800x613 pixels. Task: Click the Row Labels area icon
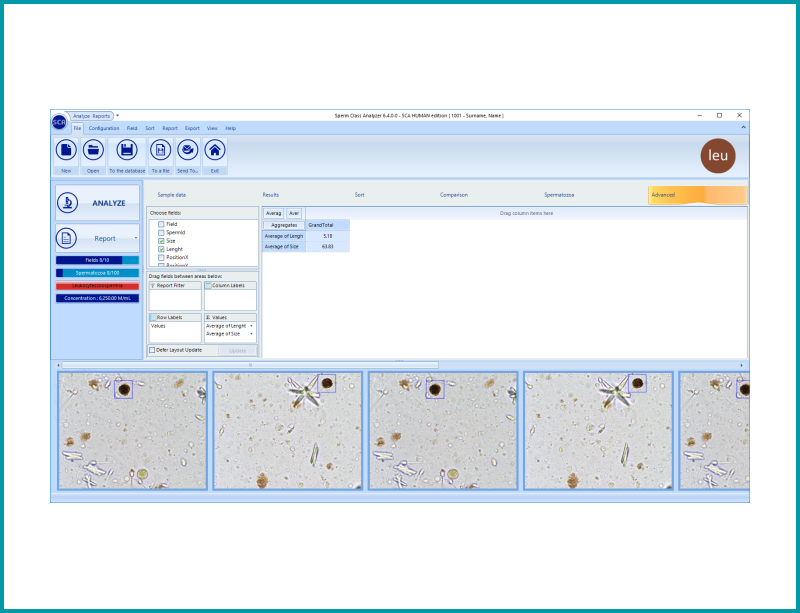click(153, 317)
